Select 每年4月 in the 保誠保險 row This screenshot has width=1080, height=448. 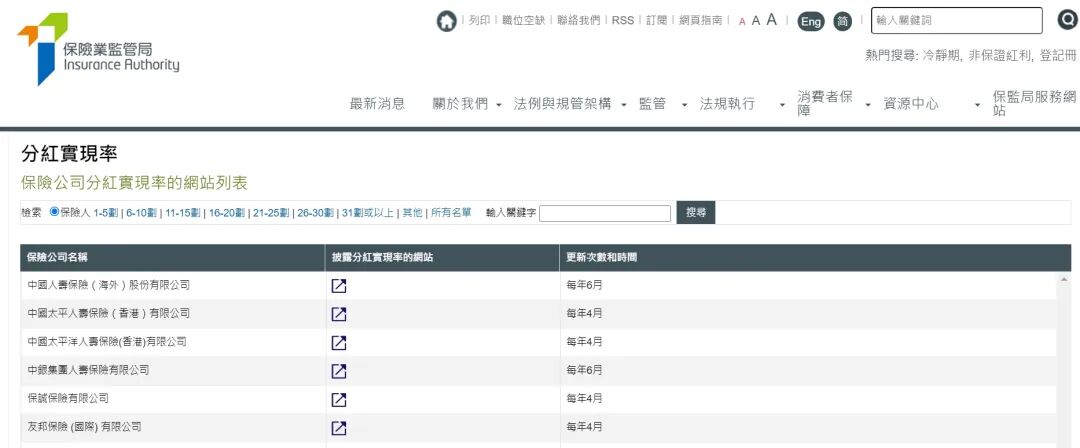[x=584, y=398]
